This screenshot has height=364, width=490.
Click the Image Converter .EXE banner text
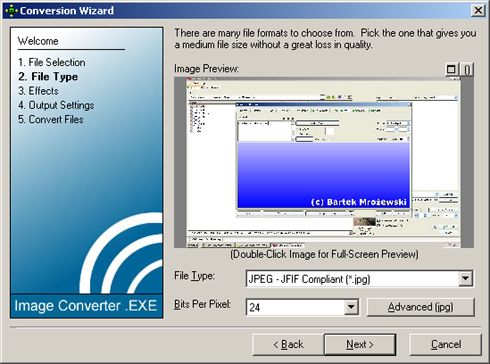click(x=86, y=306)
